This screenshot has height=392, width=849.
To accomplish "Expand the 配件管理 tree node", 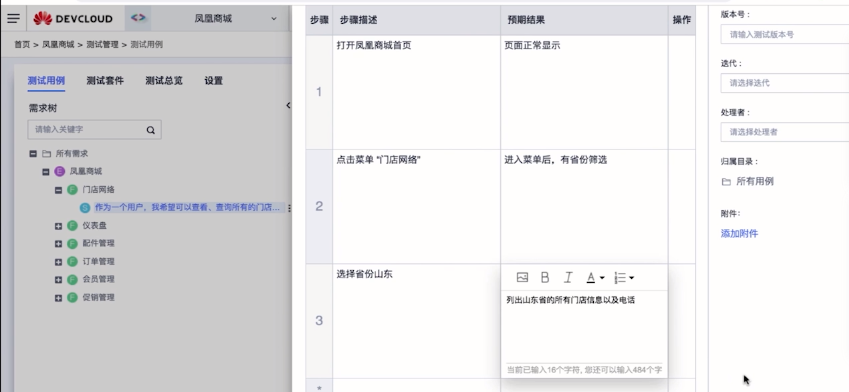I will click(x=58, y=244).
